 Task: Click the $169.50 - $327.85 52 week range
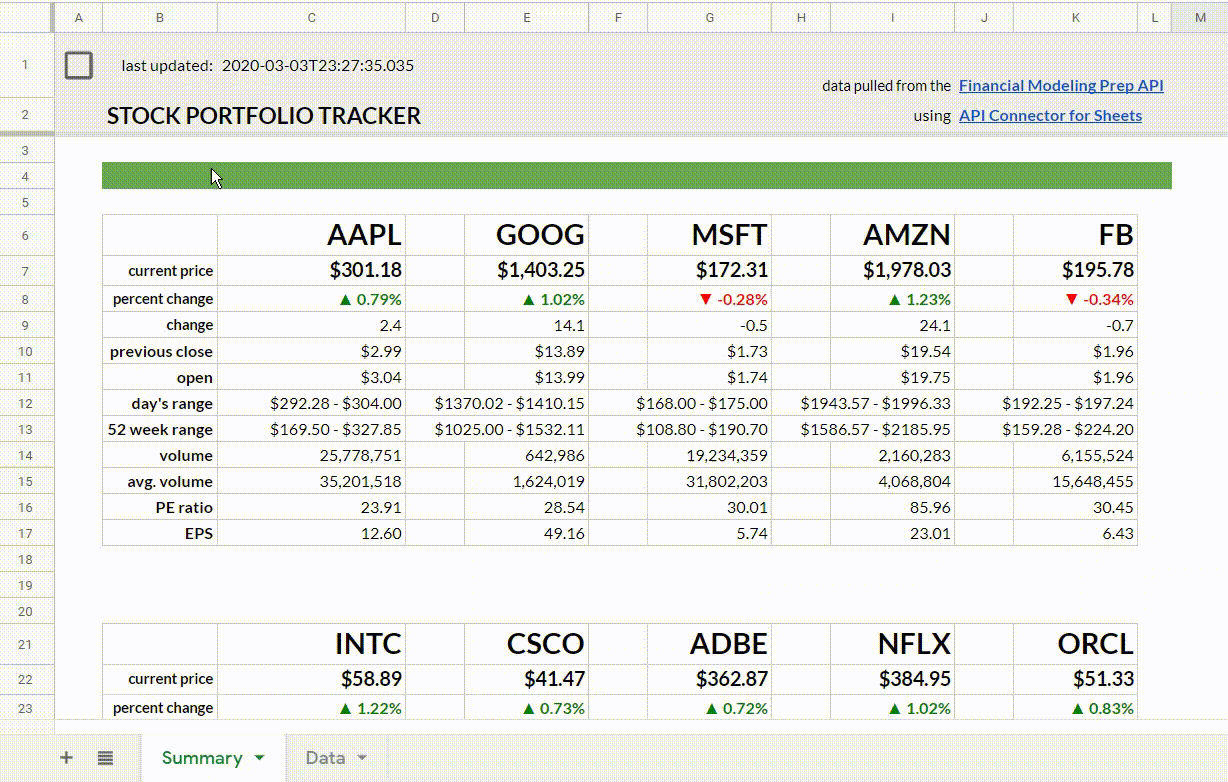pos(312,429)
